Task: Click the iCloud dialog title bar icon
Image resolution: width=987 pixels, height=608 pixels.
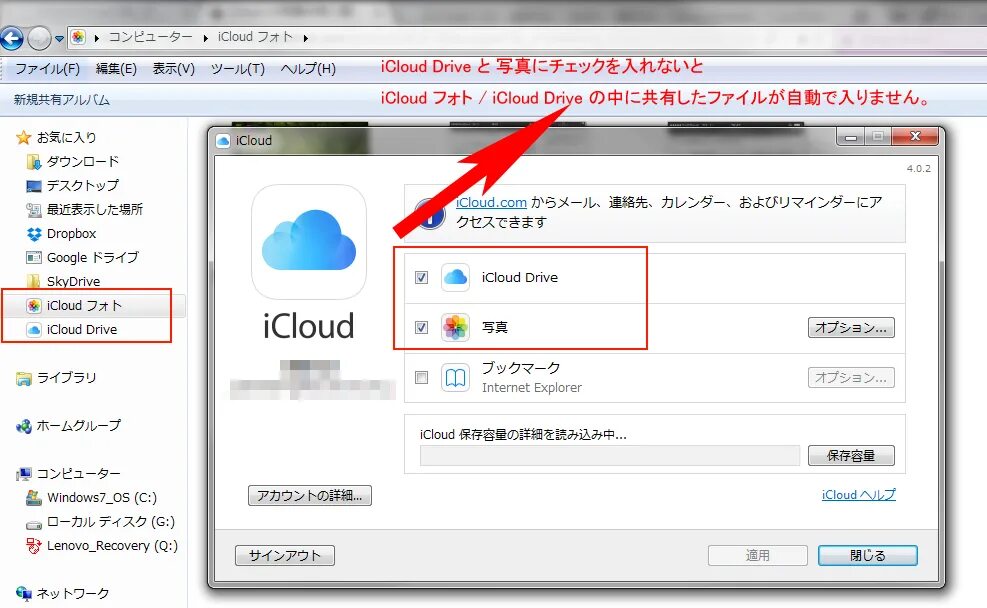Action: coord(223,140)
